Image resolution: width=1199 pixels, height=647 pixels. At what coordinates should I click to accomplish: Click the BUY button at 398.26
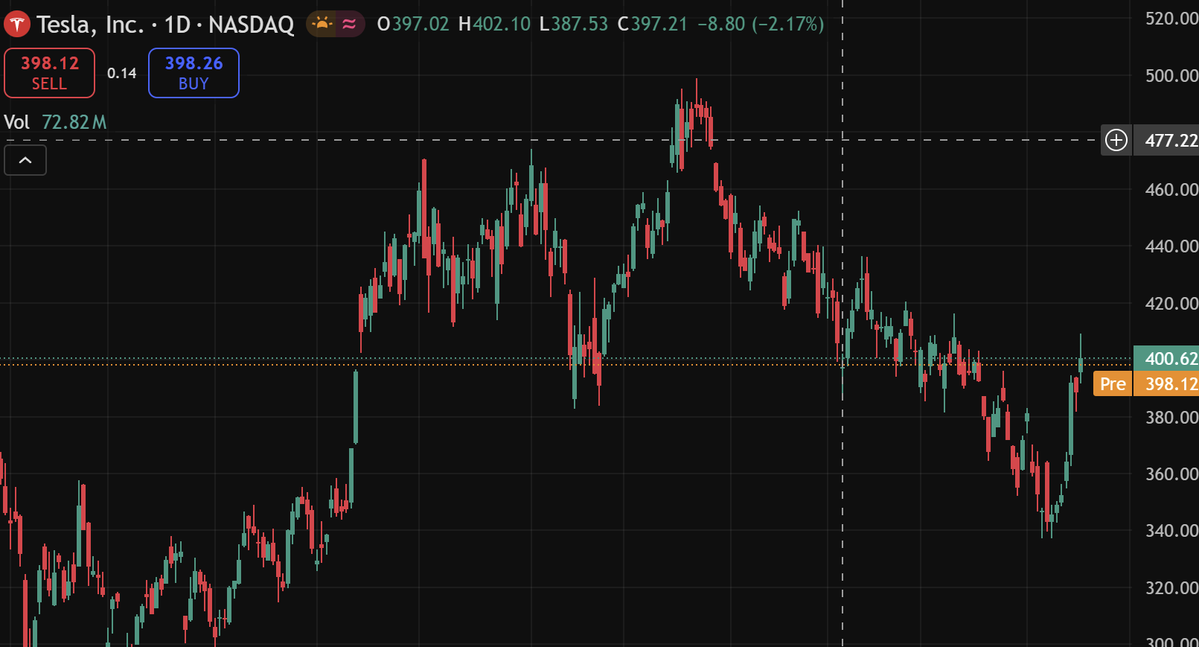point(193,72)
